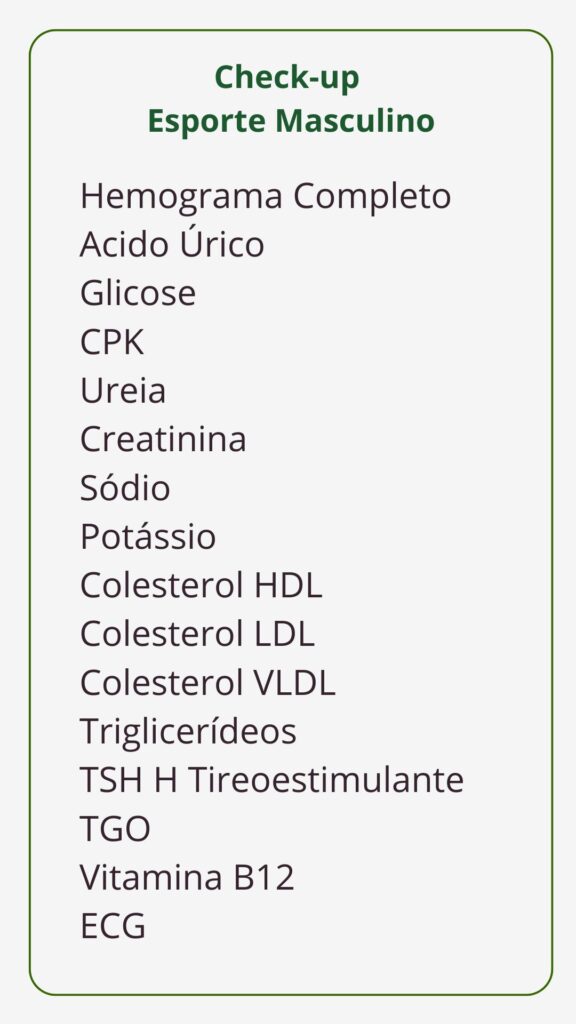Image resolution: width=576 pixels, height=1024 pixels.
Task: Select the ECG exam entry
Action: point(112,926)
